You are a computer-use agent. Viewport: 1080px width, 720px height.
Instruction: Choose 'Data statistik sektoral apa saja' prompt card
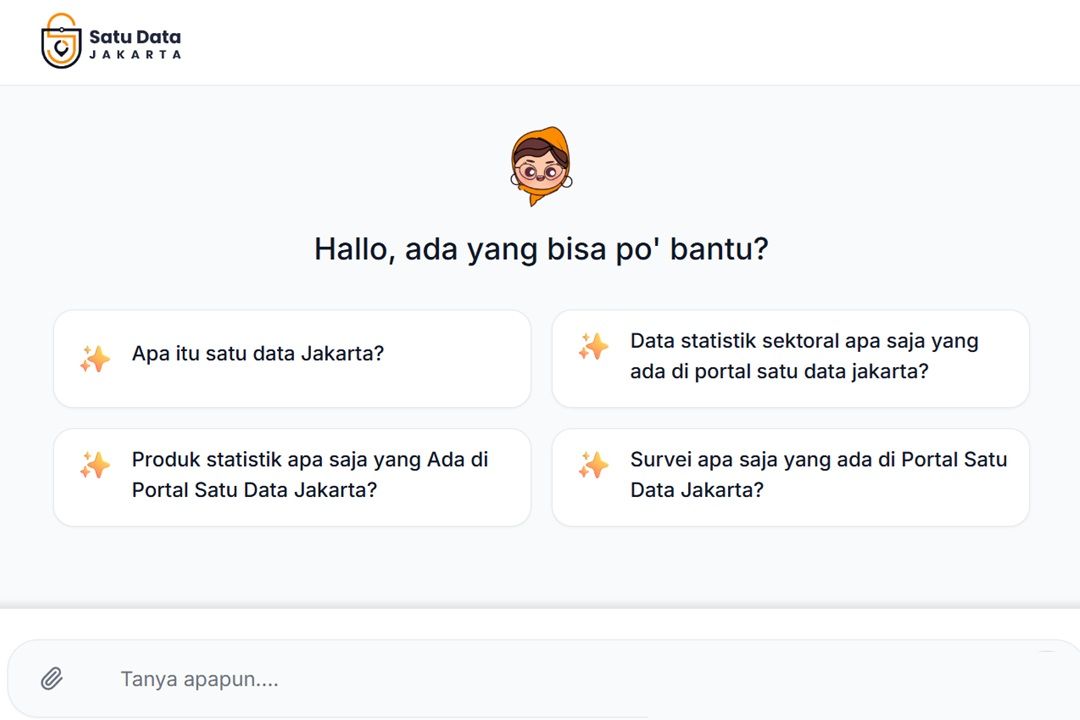pyautogui.click(x=791, y=359)
